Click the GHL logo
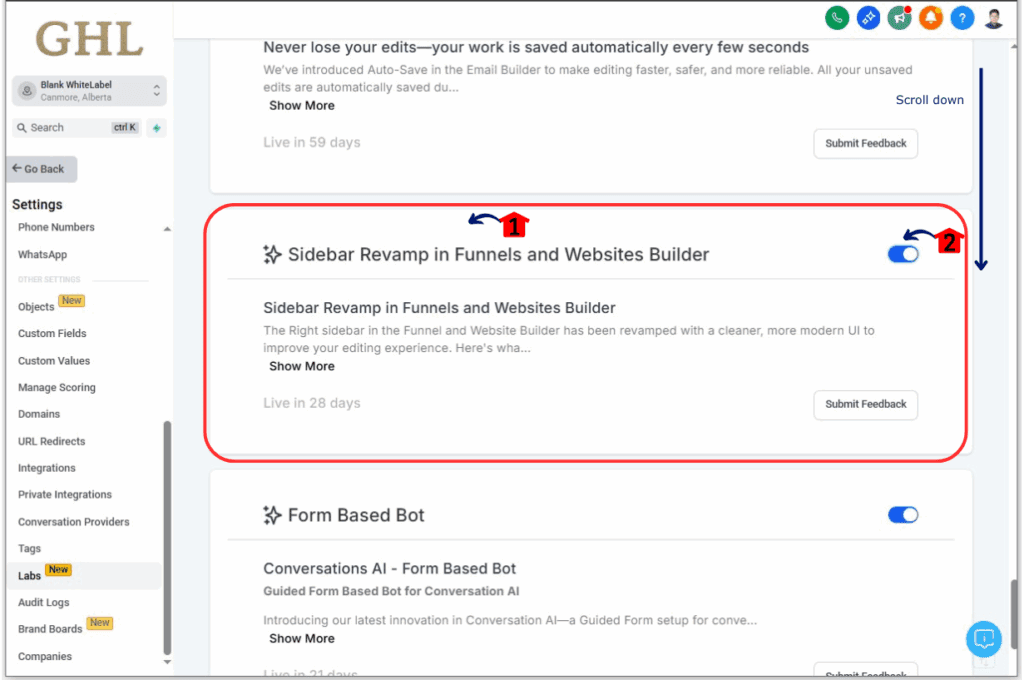Viewport: 1024px width, 680px height. pyautogui.click(x=89, y=39)
